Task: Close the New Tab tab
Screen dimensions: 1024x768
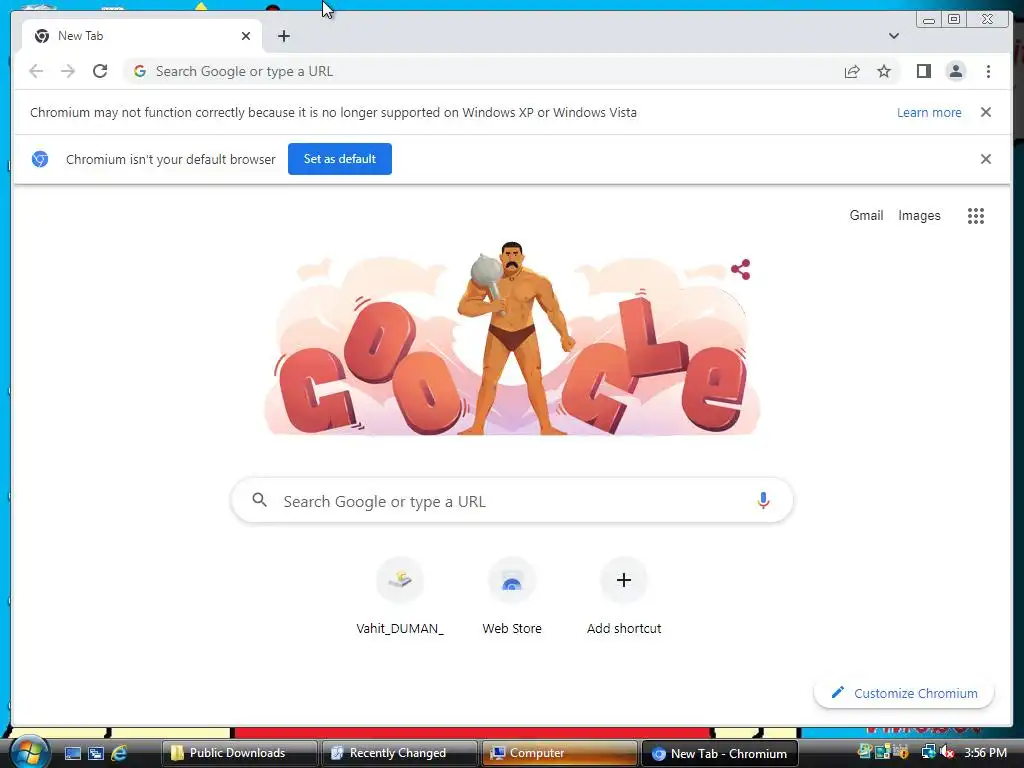Action: 246,36
